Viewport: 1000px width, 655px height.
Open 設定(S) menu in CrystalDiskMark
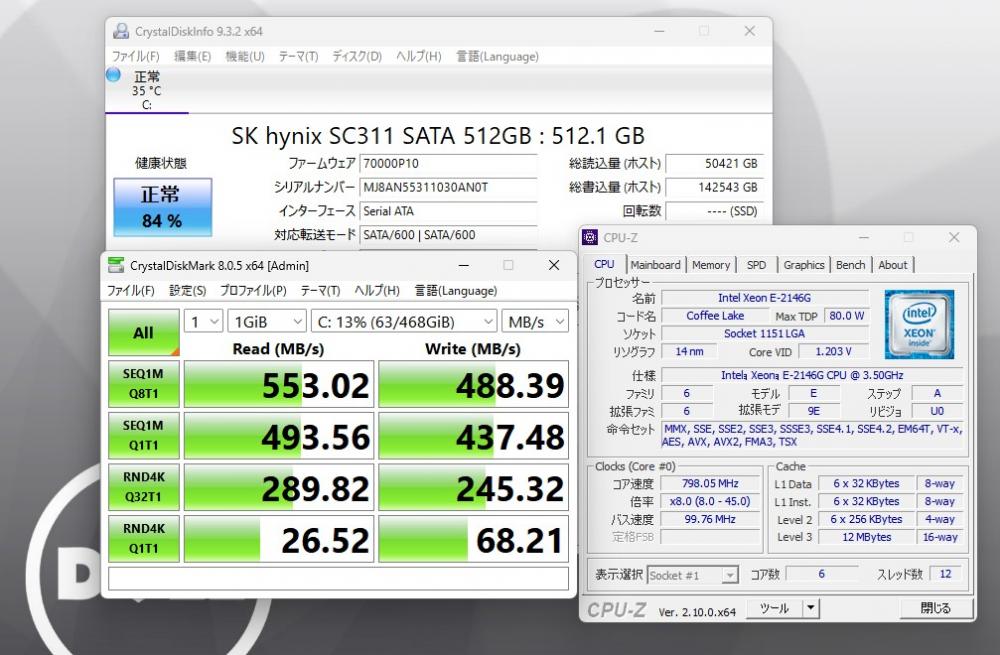(x=188, y=290)
